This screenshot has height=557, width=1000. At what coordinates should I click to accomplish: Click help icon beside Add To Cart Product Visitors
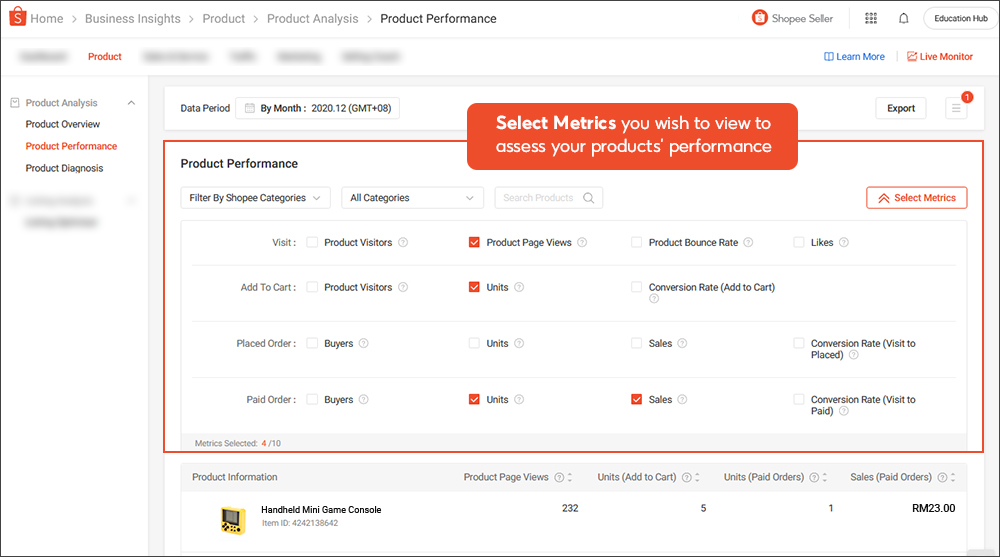coord(403,287)
